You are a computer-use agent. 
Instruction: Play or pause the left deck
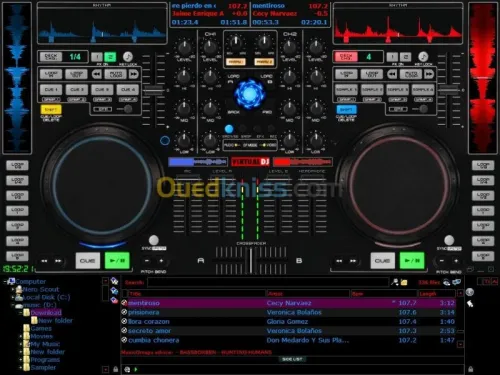click(x=117, y=260)
